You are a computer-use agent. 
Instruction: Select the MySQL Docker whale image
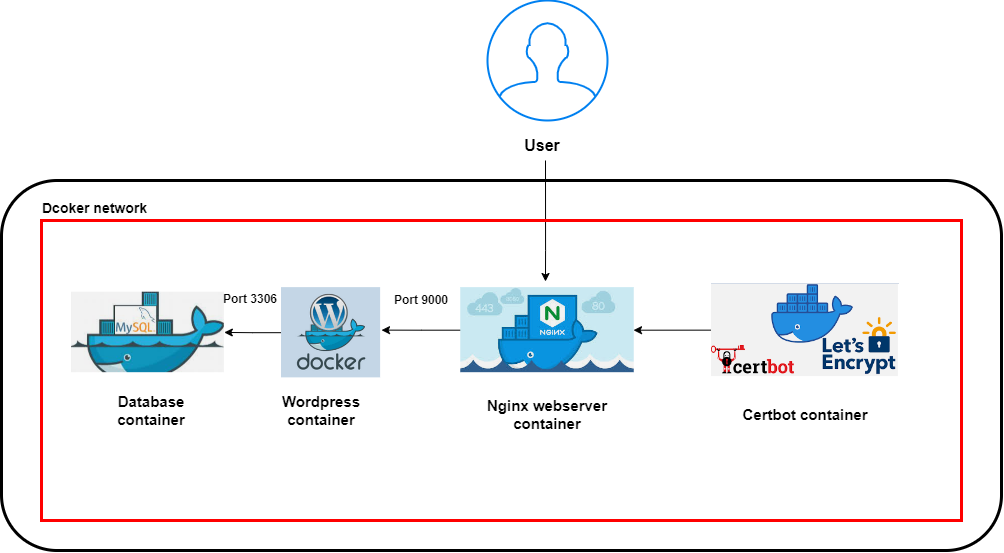point(147,332)
